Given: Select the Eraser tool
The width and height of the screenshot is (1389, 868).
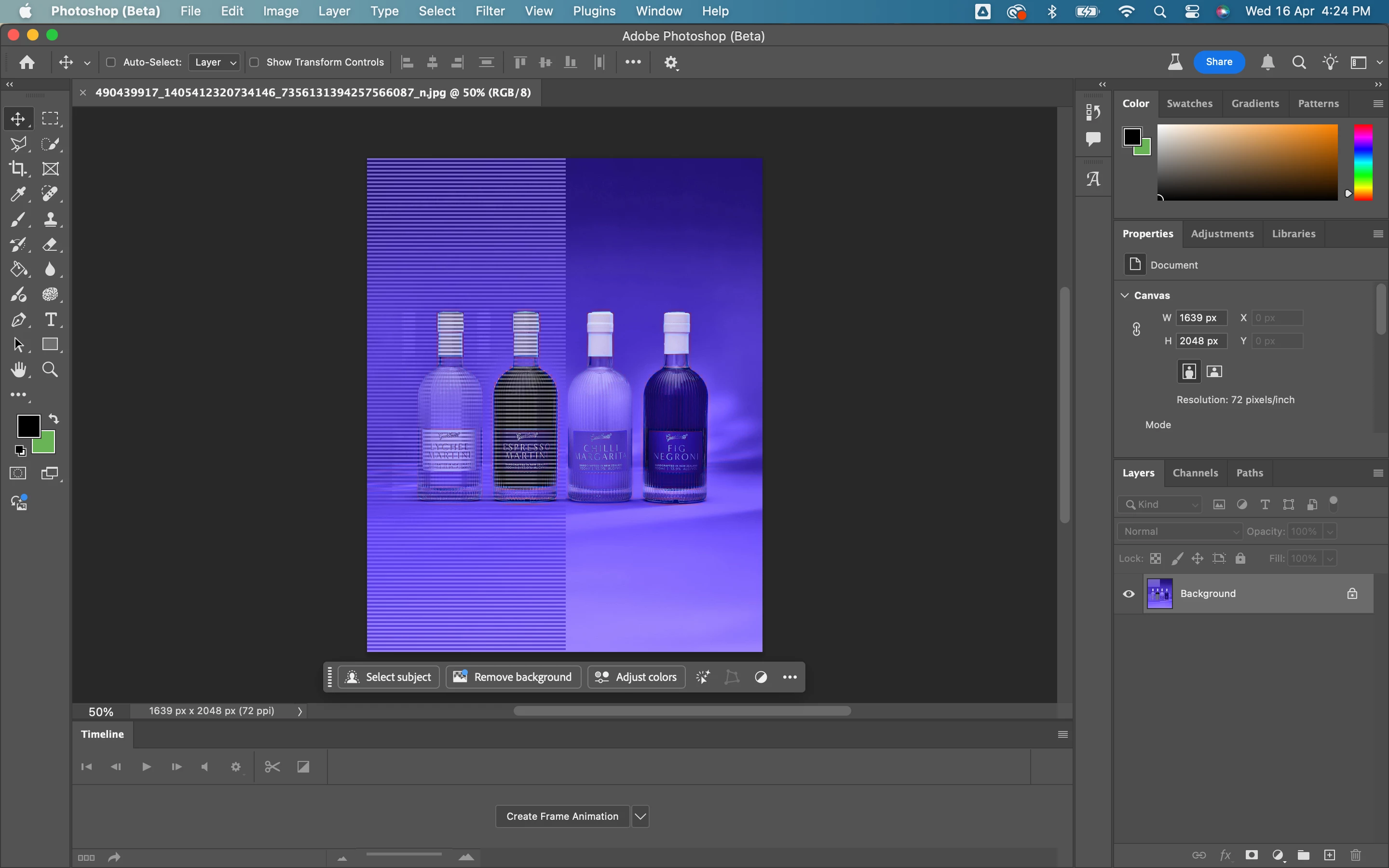Looking at the screenshot, I should click(51, 244).
